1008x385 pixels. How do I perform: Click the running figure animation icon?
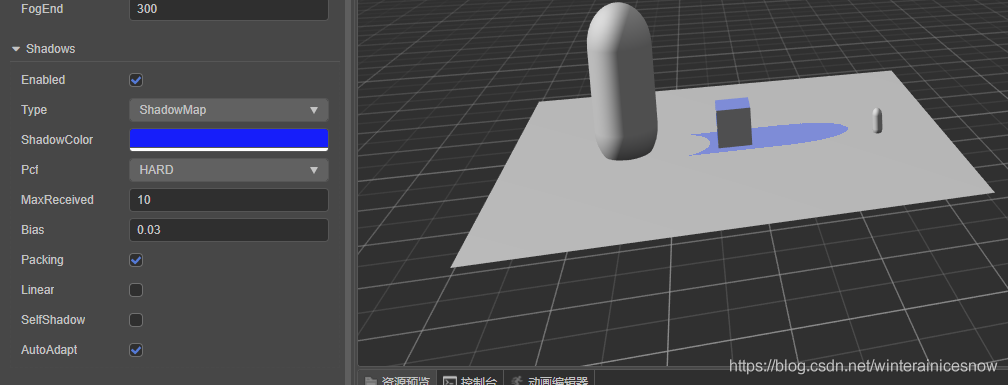point(518,381)
